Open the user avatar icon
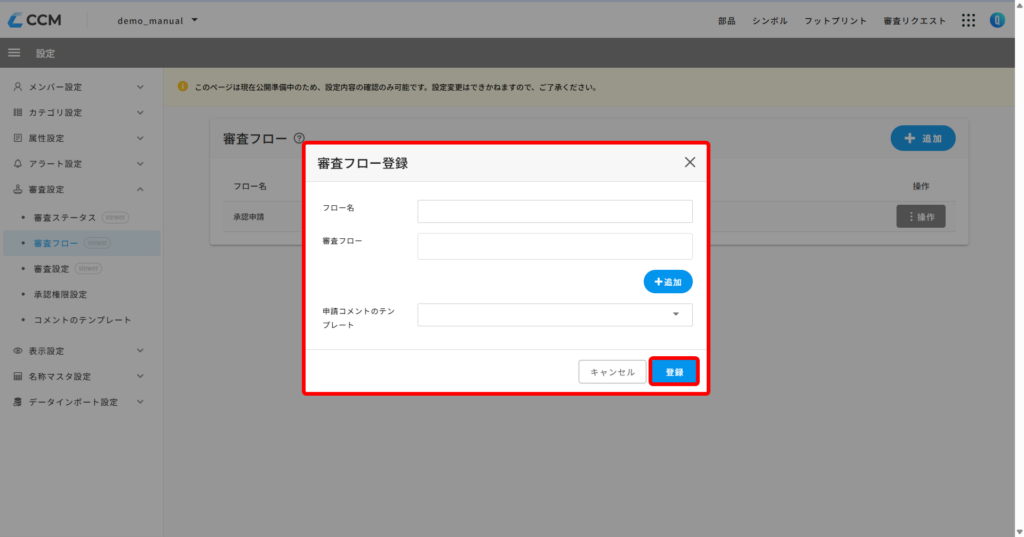 coord(997,20)
